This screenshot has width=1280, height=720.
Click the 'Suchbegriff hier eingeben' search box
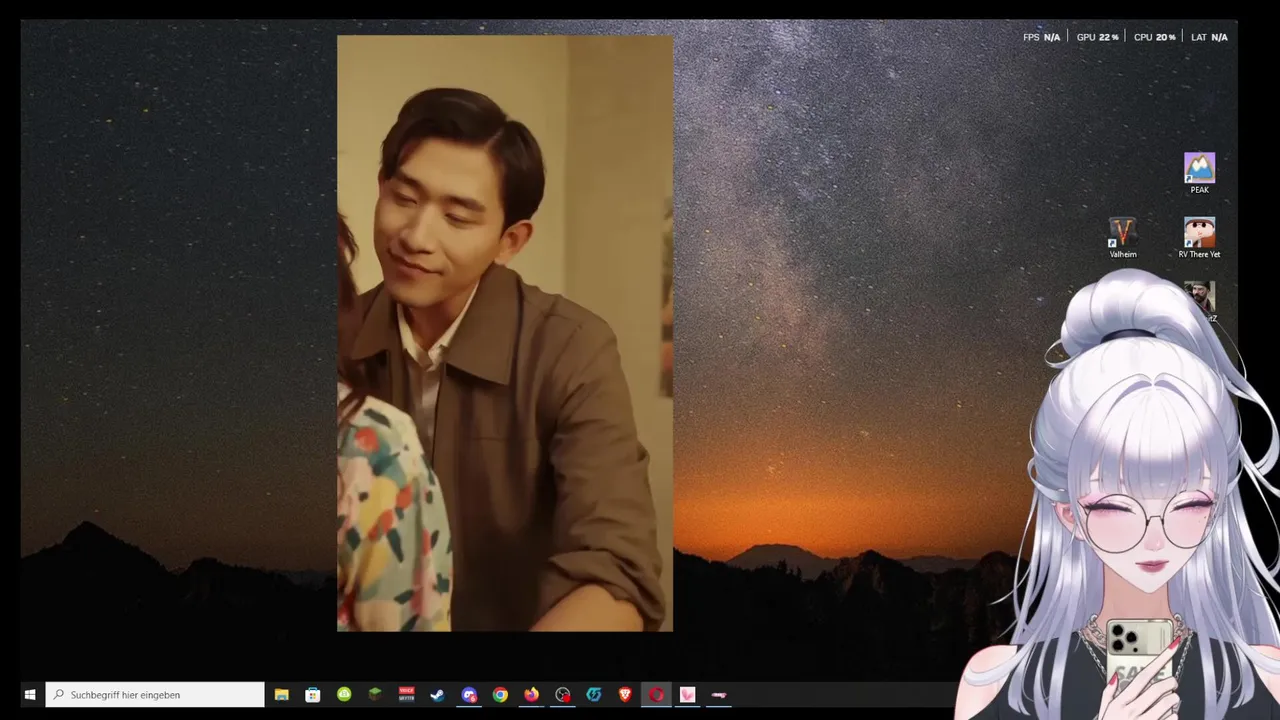click(155, 695)
